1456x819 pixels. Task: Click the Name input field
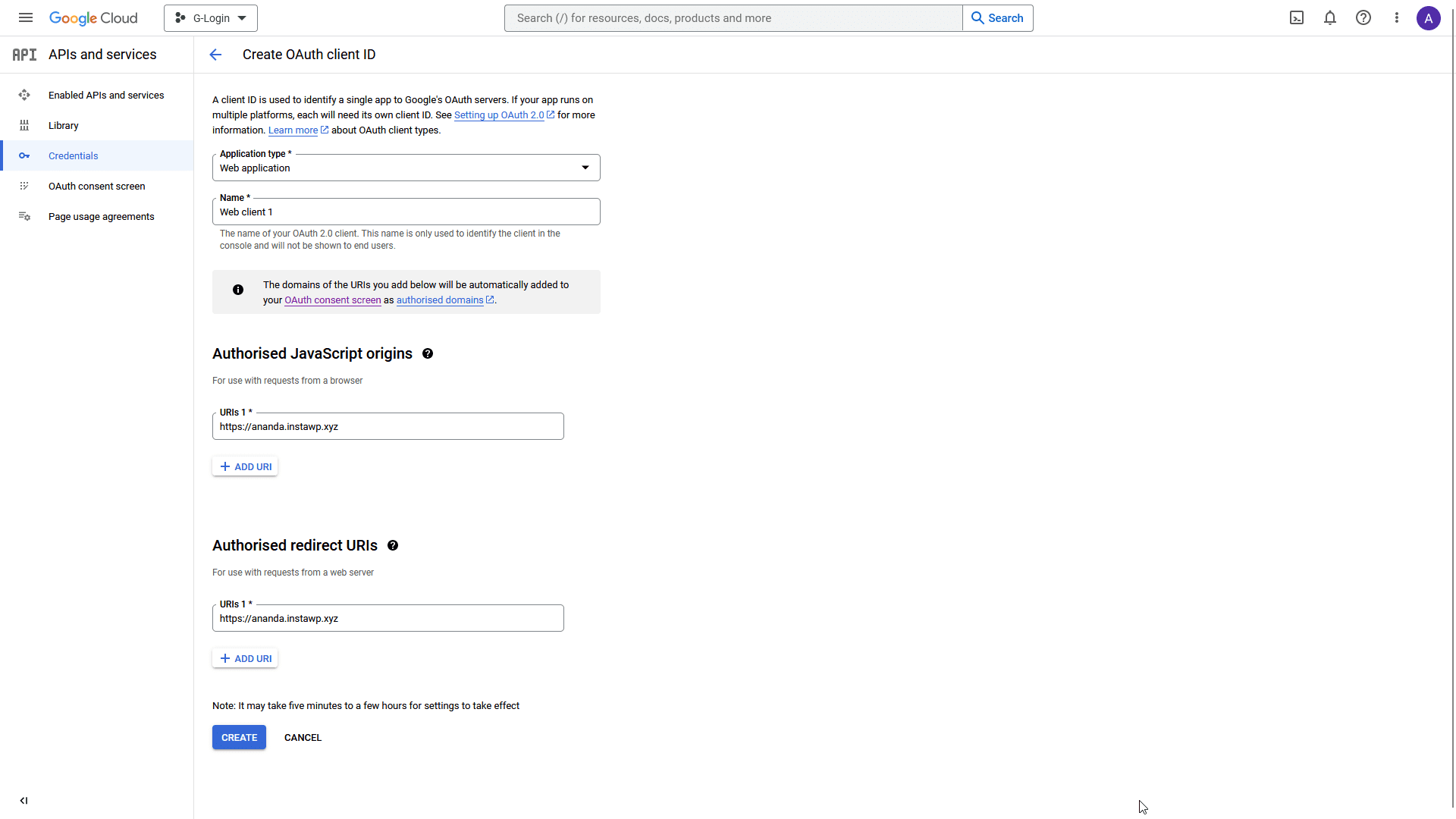point(406,212)
